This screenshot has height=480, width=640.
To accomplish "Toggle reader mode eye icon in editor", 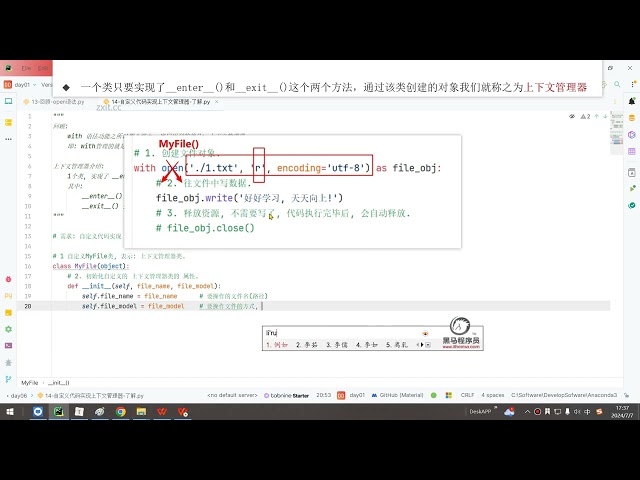I will coord(572,117).
